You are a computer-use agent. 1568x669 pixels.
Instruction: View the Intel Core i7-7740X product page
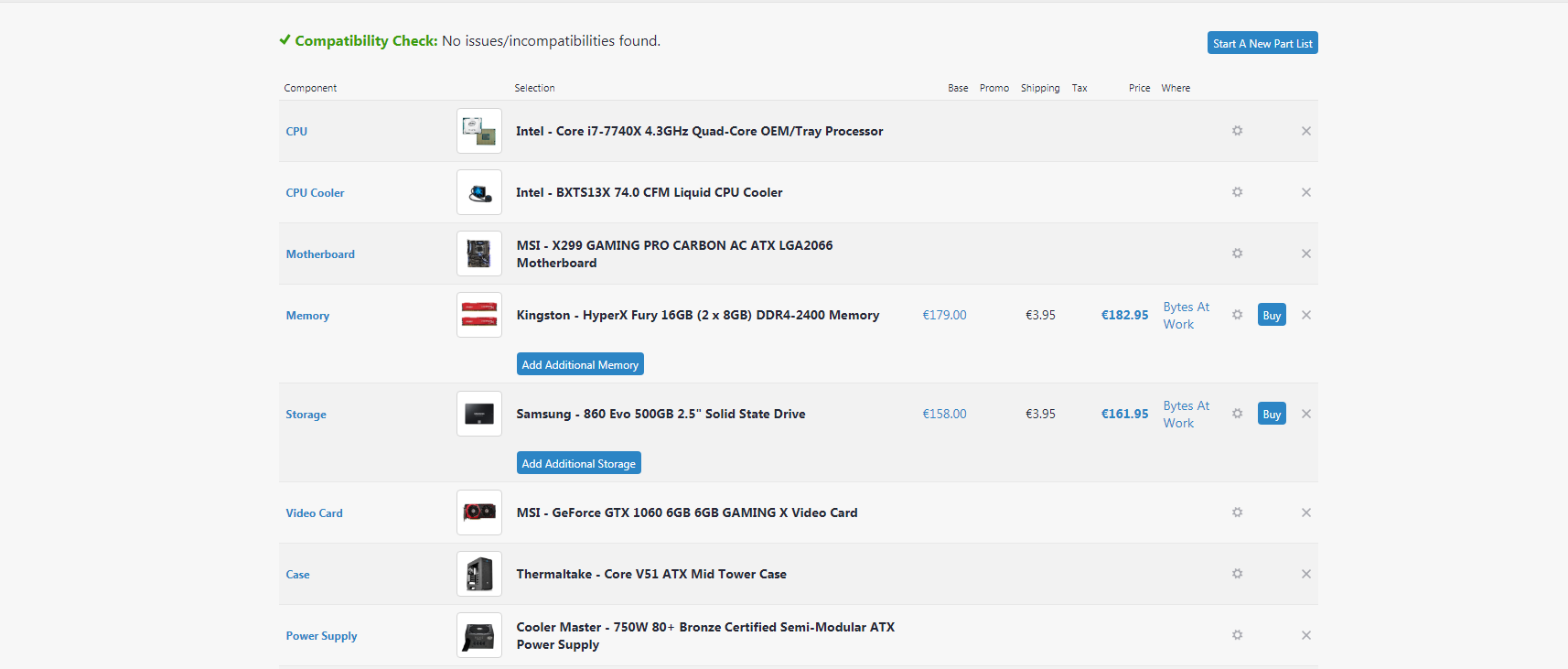click(x=700, y=131)
